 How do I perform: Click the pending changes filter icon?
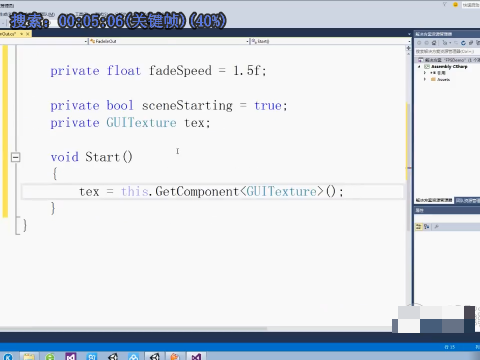[x=444, y=43]
